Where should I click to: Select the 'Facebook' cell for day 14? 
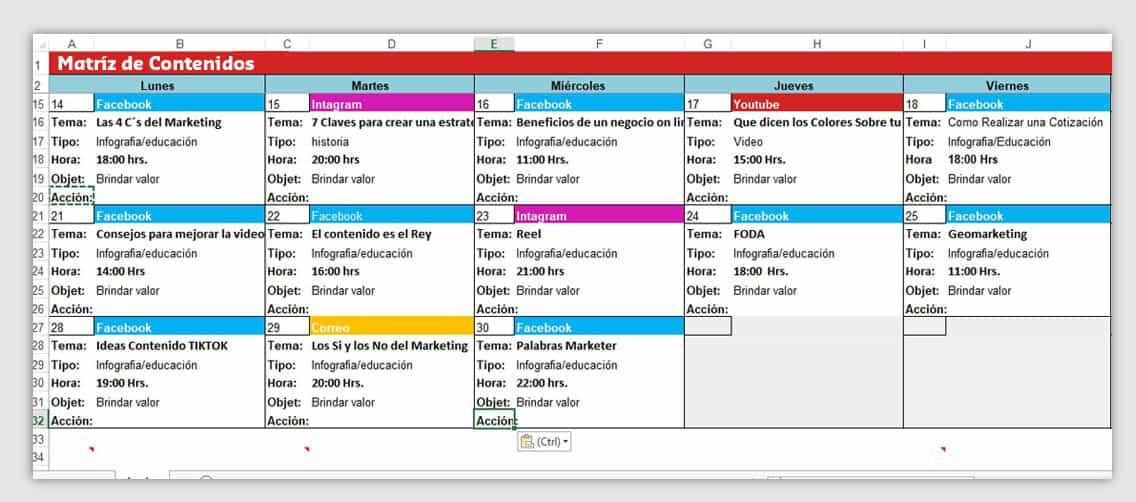tap(179, 104)
